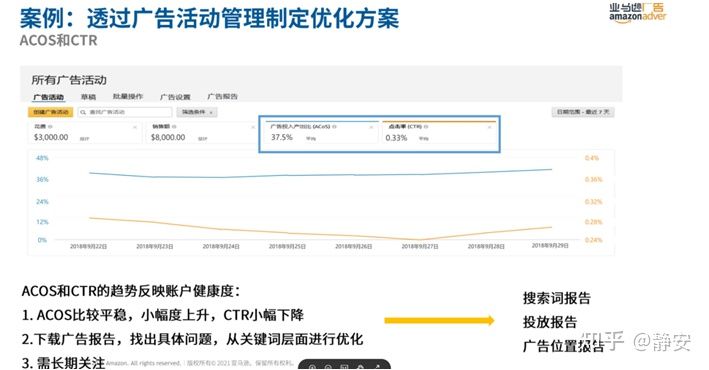The height and width of the screenshot is (370, 709).
Task: Close the ACoS metric card
Action: [372, 128]
